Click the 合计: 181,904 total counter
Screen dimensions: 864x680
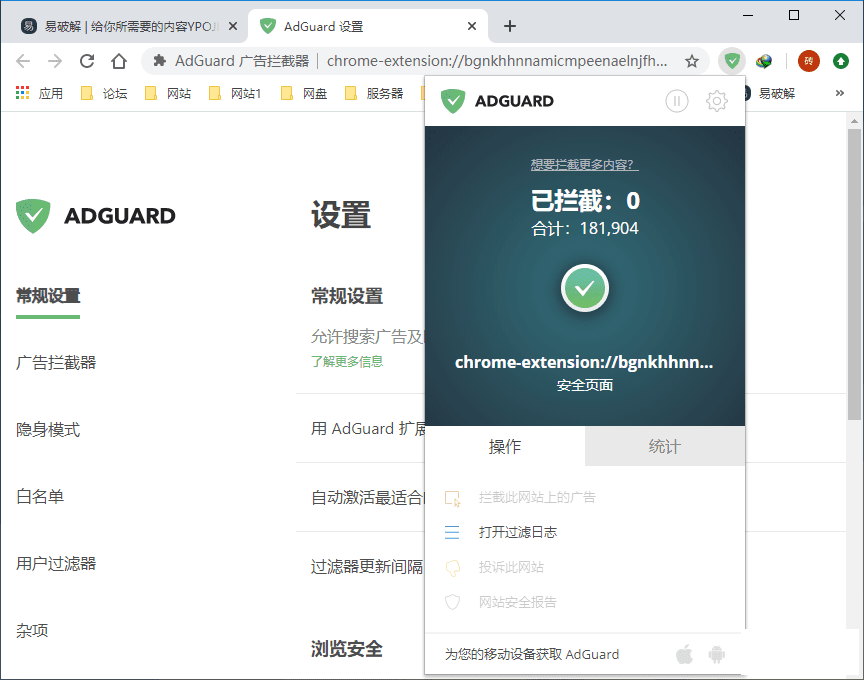(585, 228)
